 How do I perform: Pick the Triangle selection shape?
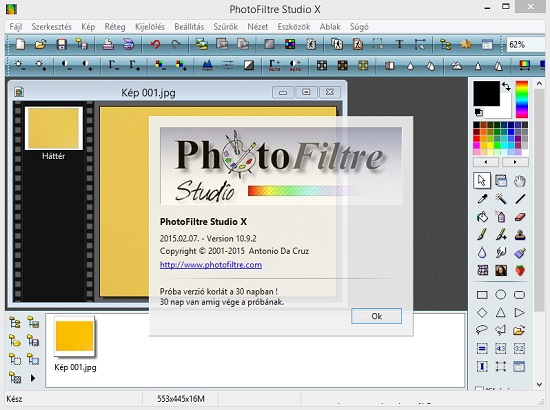501,312
